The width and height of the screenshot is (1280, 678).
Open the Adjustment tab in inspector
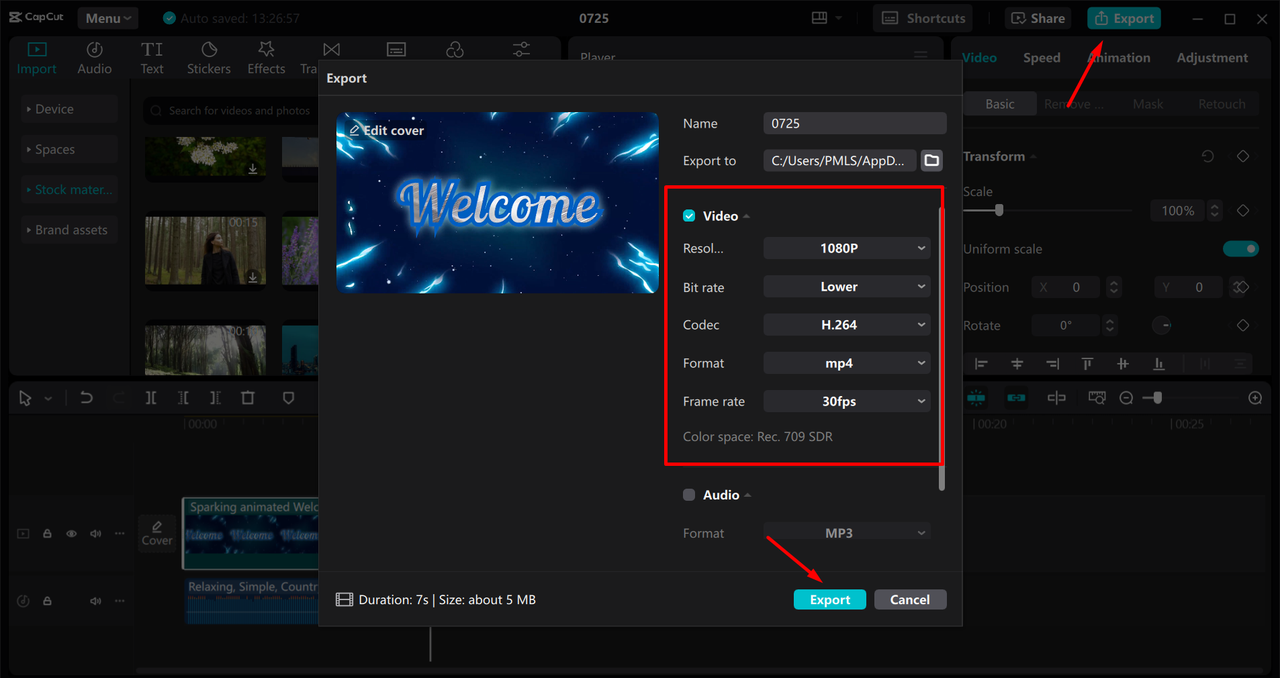point(1212,58)
